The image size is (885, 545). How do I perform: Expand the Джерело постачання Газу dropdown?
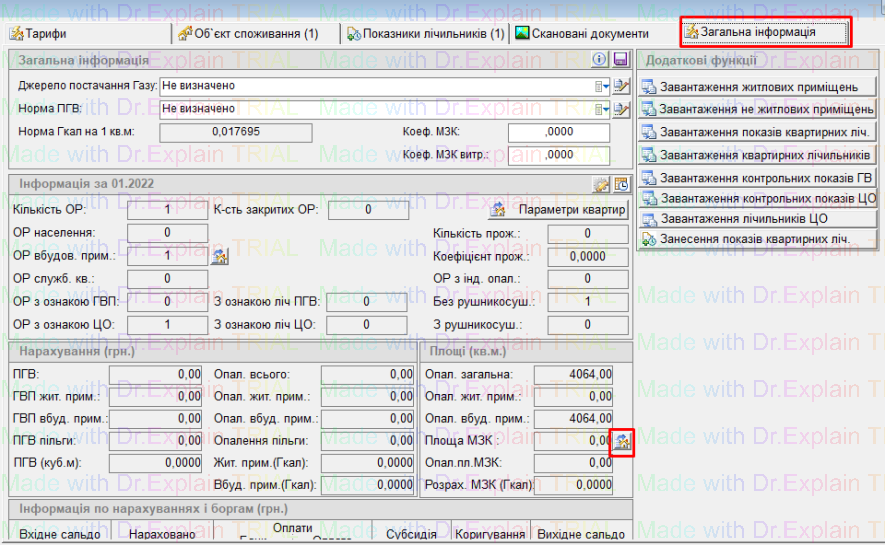pyautogui.click(x=602, y=86)
